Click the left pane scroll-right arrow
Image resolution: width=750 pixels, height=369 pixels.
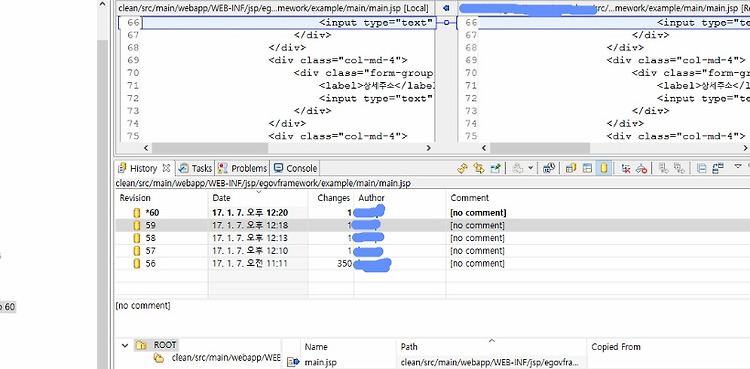click(x=429, y=148)
